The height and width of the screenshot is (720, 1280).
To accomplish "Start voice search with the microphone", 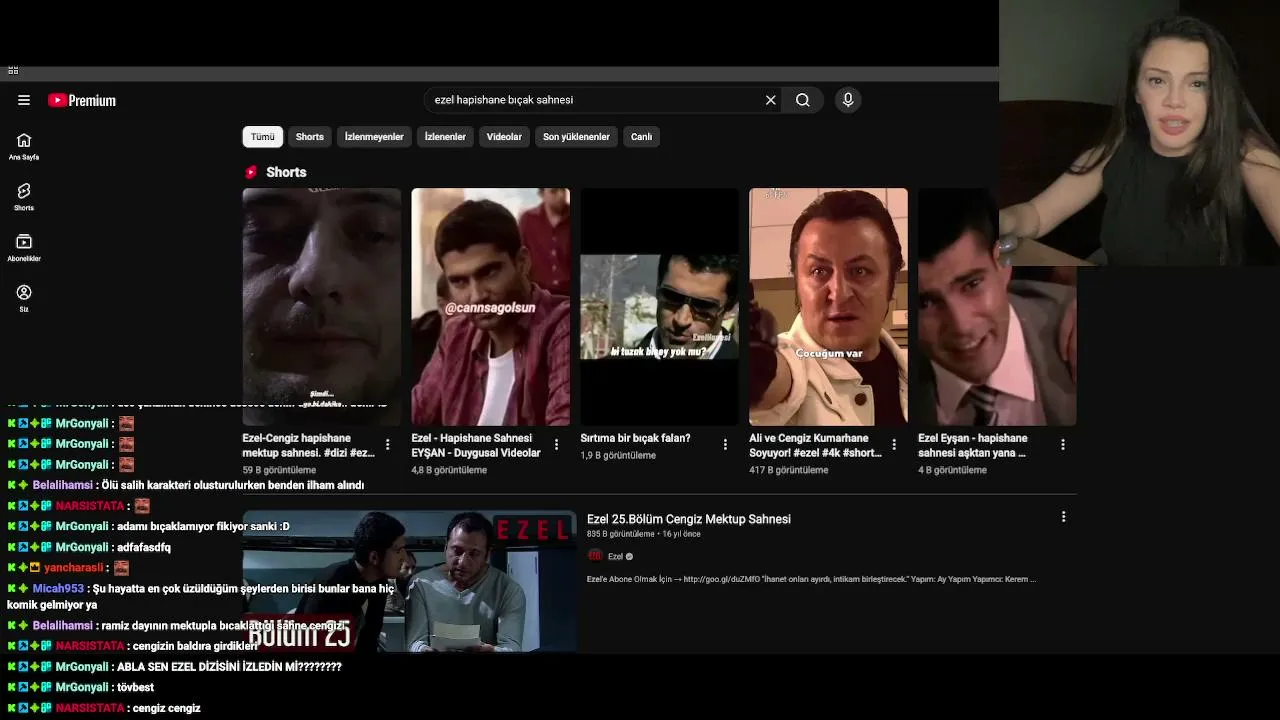I will 848,100.
